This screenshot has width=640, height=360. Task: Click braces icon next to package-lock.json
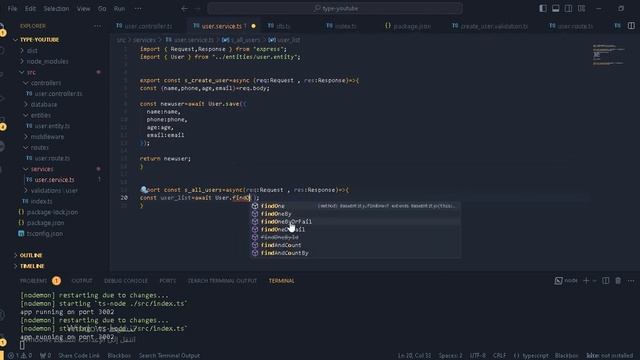pyautogui.click(x=21, y=212)
